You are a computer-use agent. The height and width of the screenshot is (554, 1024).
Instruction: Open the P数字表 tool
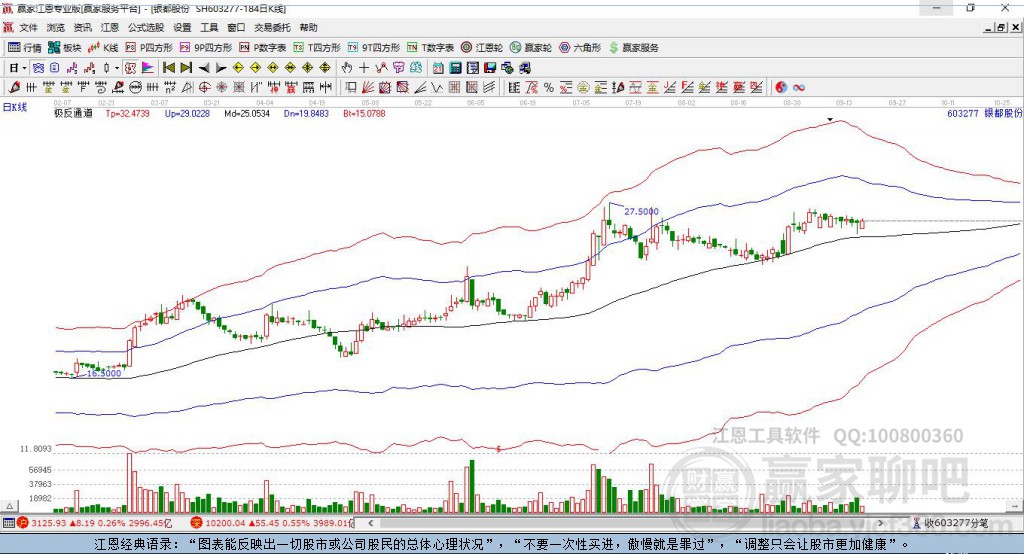[263, 48]
